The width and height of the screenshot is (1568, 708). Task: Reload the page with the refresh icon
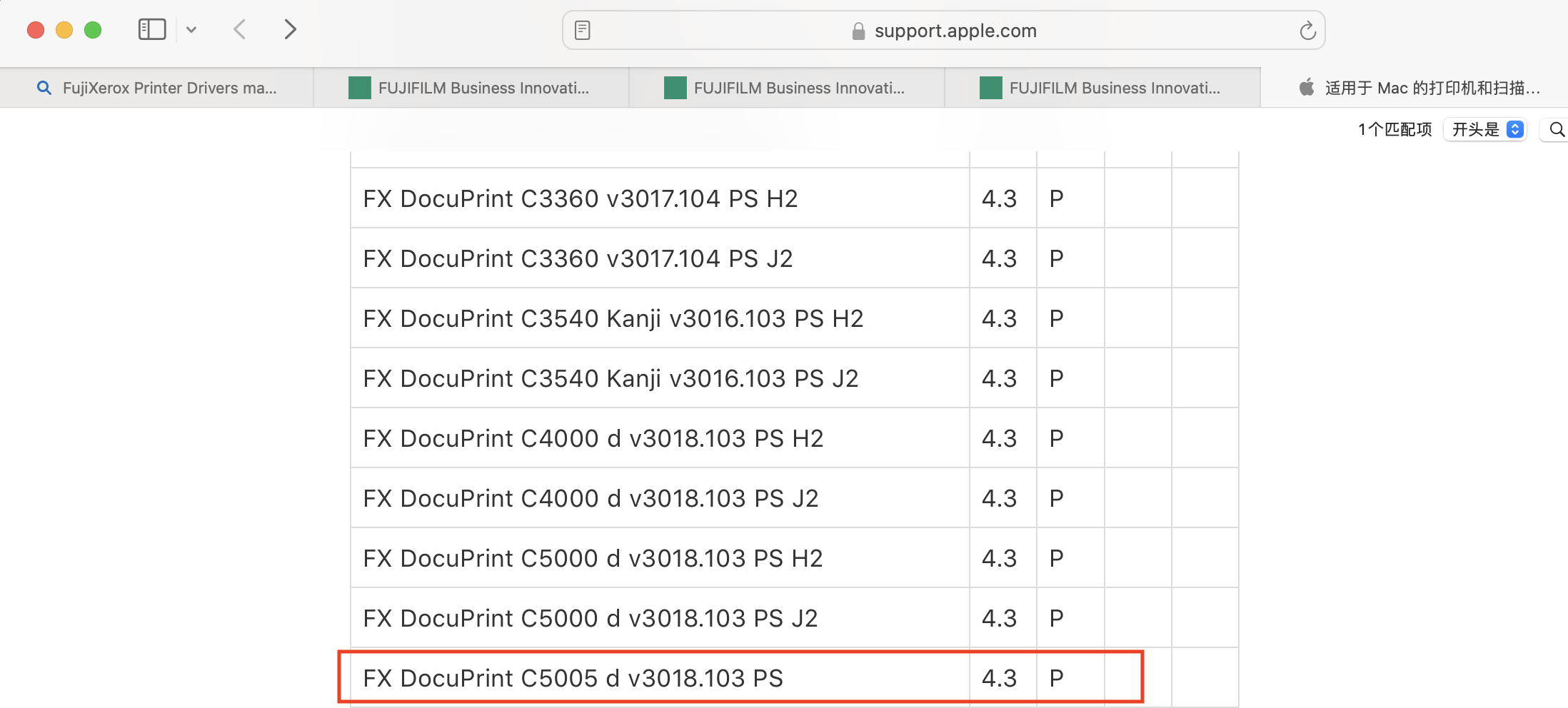[1307, 31]
